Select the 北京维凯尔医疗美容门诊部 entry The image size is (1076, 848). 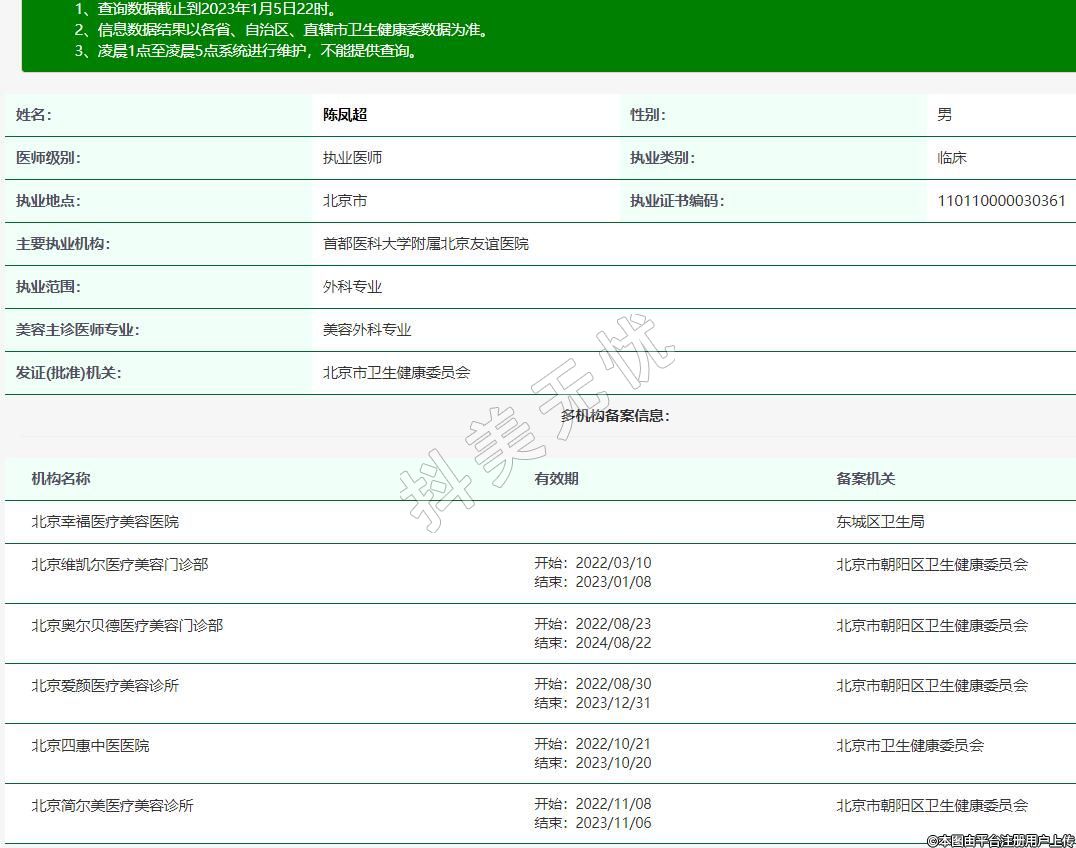click(120, 565)
